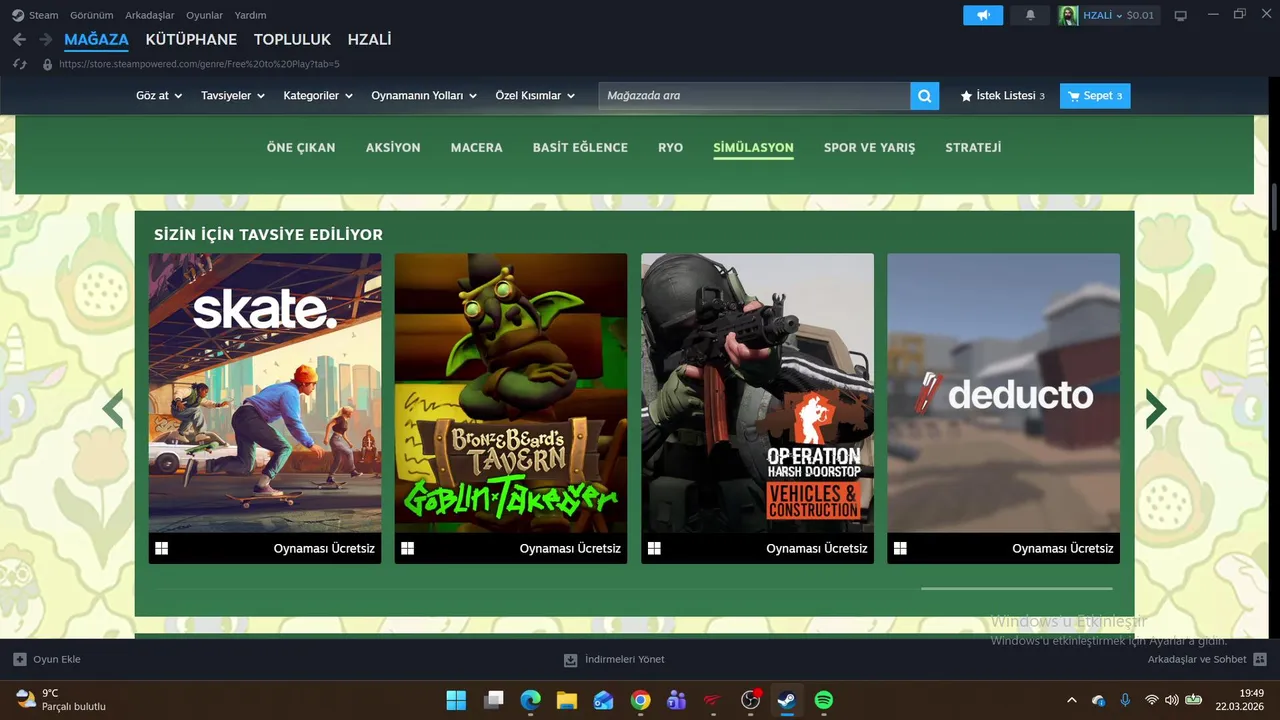Open the İstek Listesi wishlist button
The width and height of the screenshot is (1280, 720).
(x=1002, y=96)
